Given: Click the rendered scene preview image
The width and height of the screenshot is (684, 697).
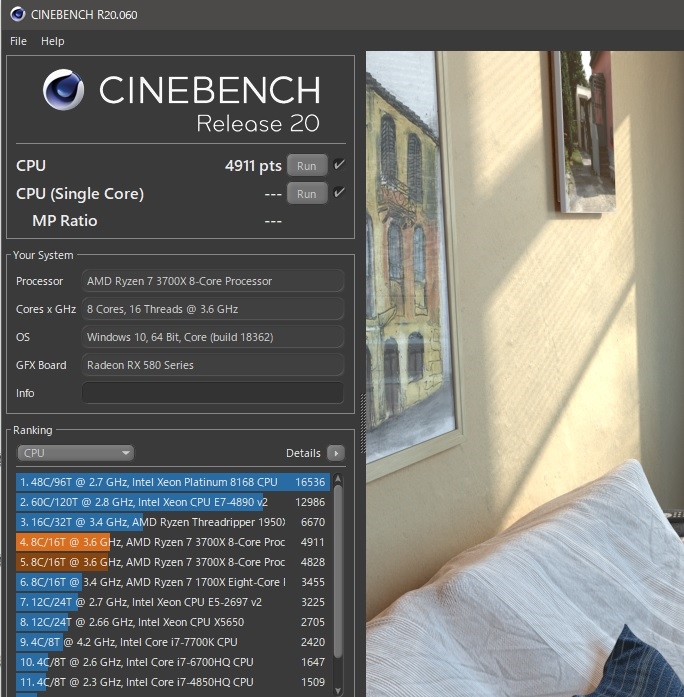Looking at the screenshot, I should click(x=525, y=374).
